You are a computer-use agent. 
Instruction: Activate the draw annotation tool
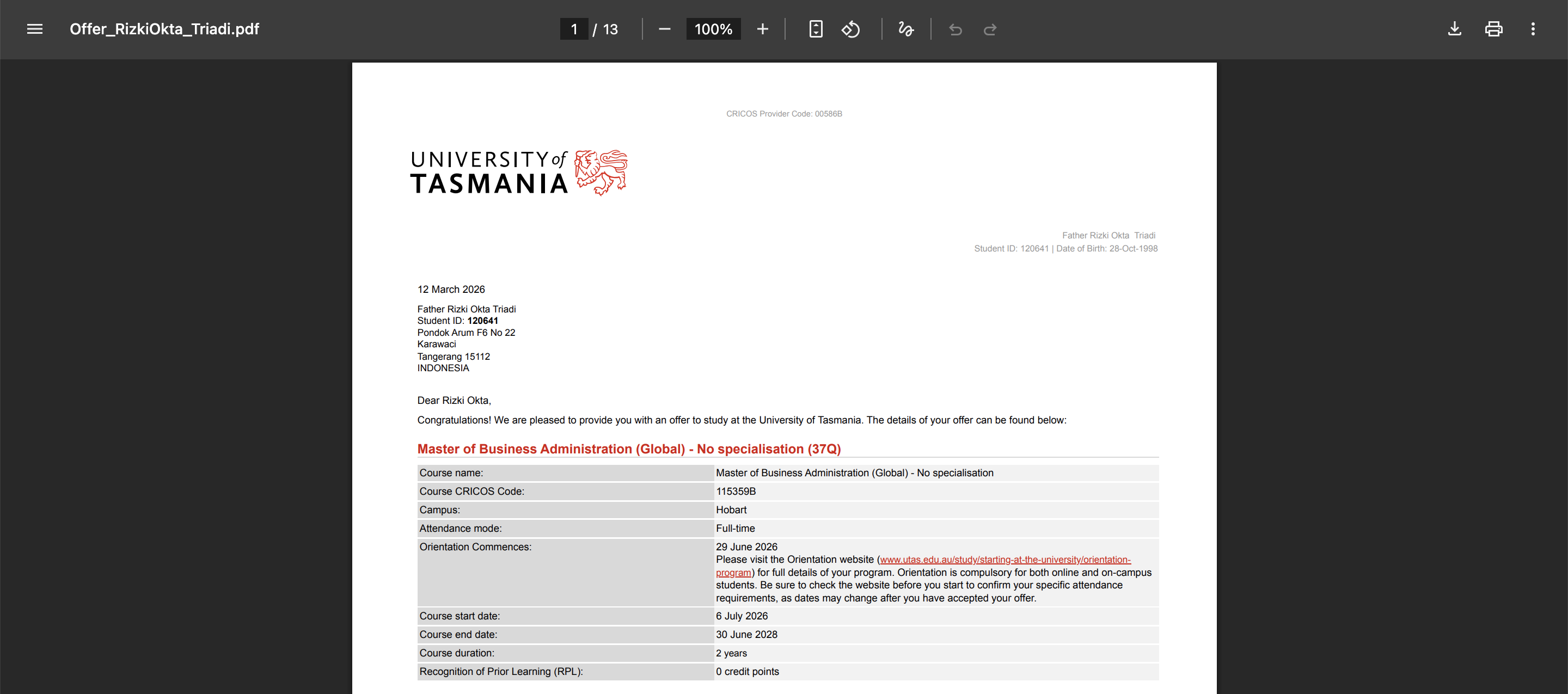pyautogui.click(x=906, y=29)
